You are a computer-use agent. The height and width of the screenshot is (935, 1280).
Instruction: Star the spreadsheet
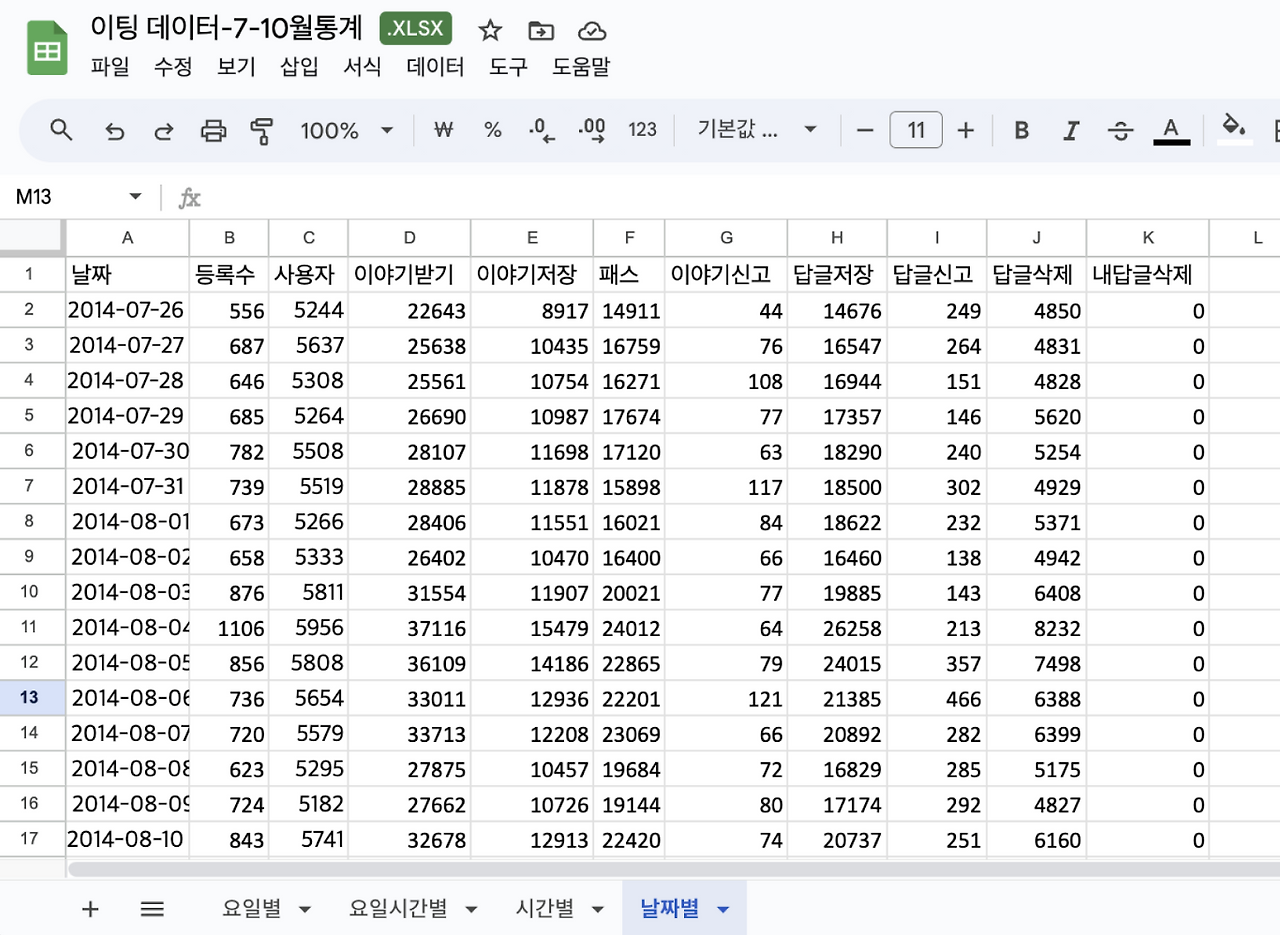(x=490, y=30)
